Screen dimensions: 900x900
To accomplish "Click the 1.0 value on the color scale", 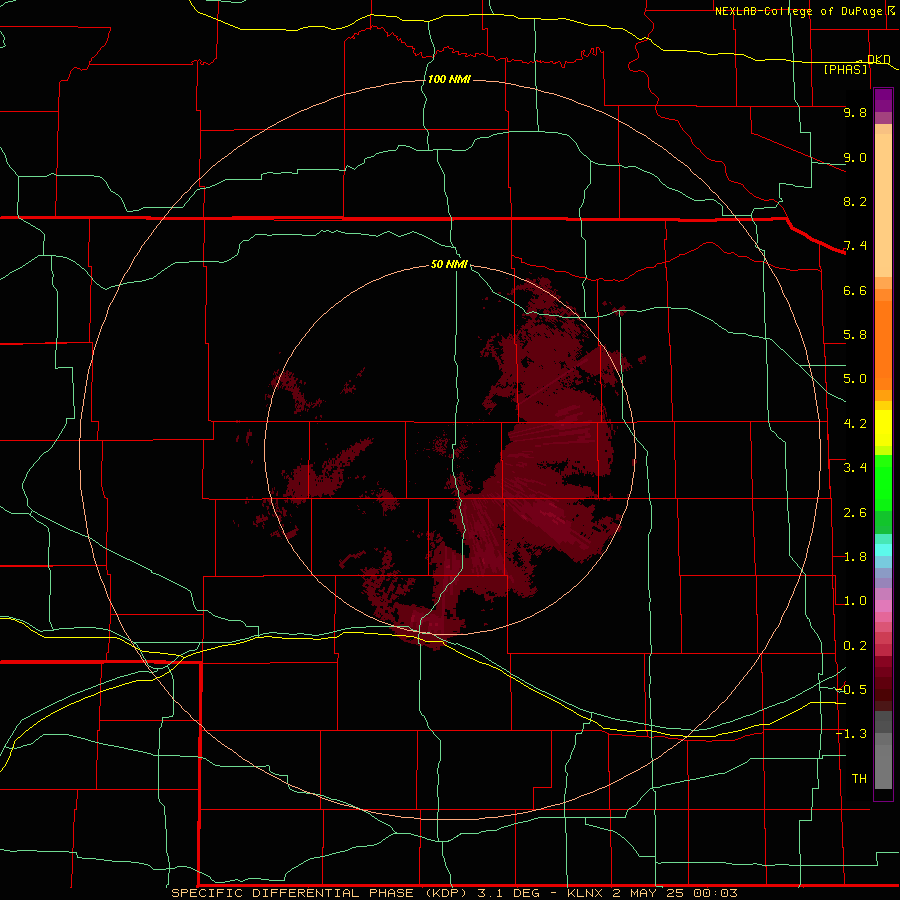I will point(855,601).
